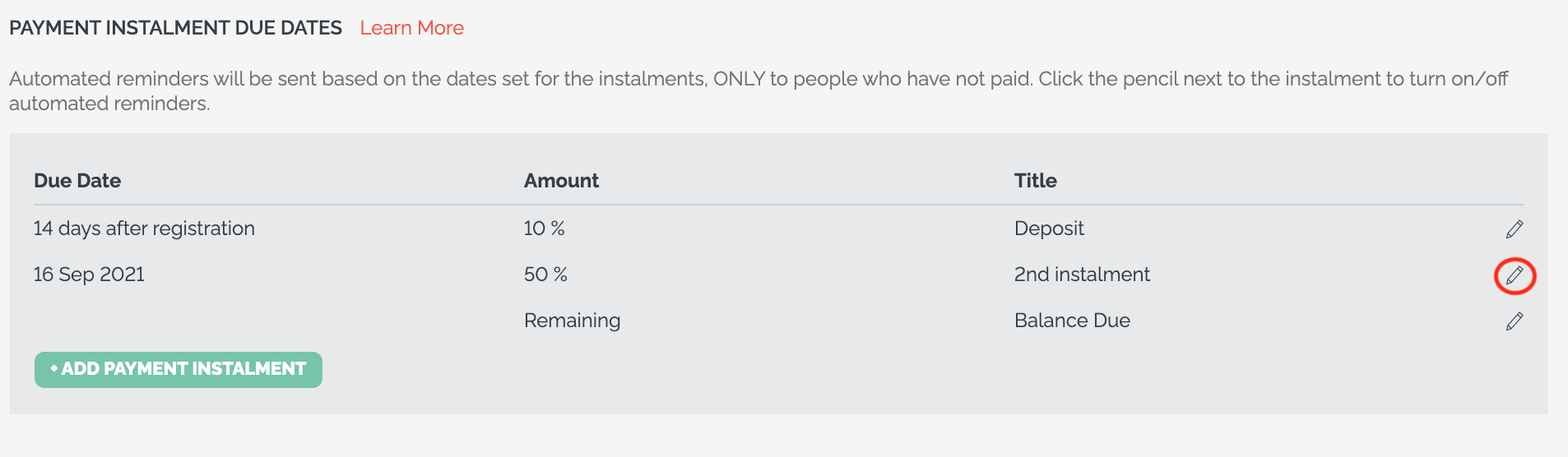Open the Learn More link

coord(412,28)
